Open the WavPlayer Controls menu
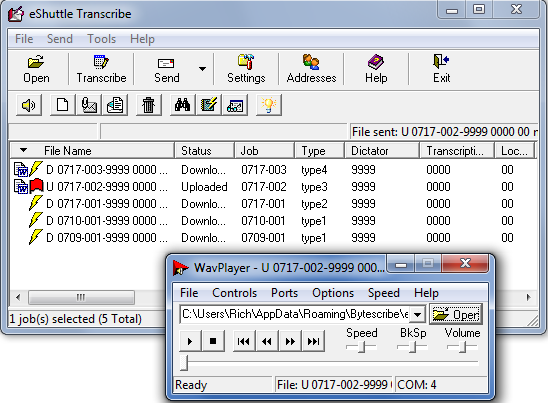The height and width of the screenshot is (403, 548). click(235, 293)
